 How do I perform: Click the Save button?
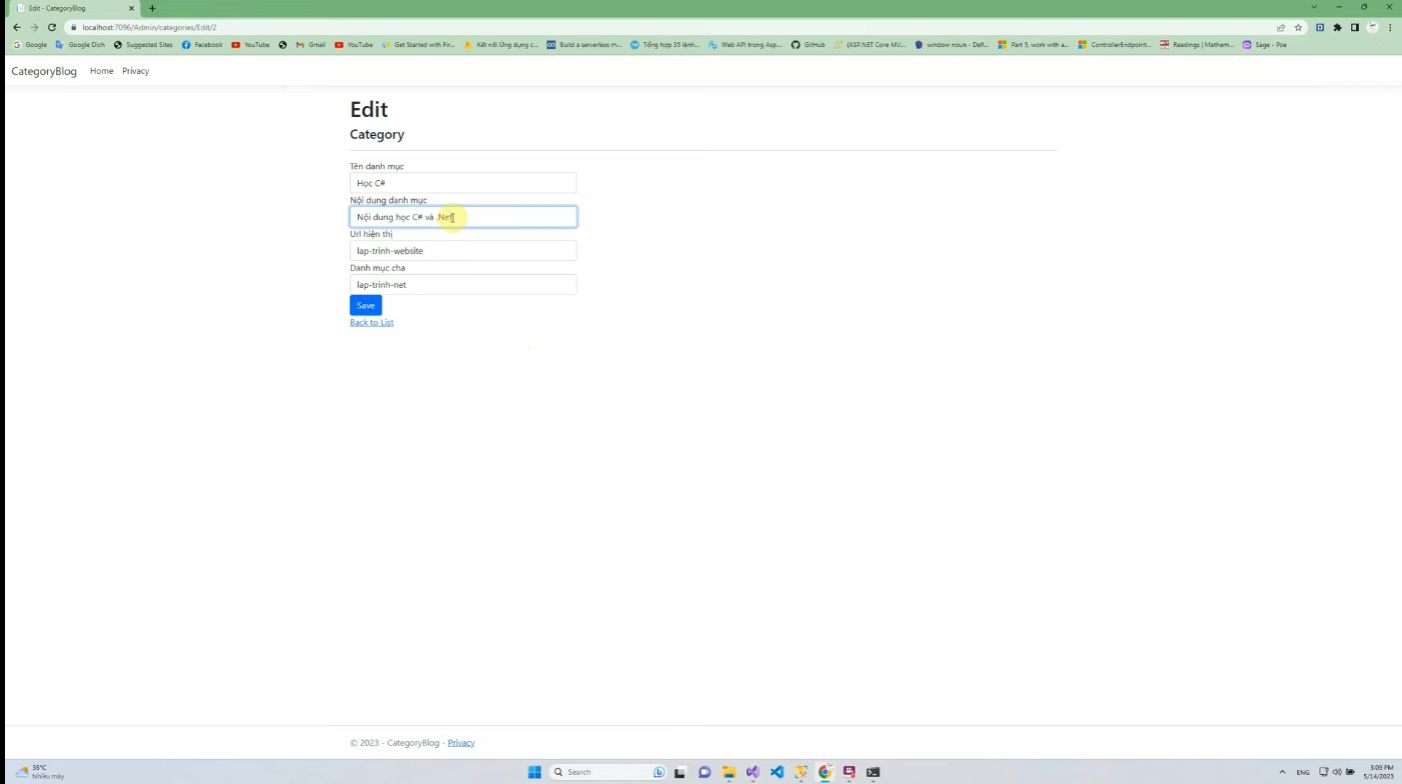pyautogui.click(x=365, y=305)
